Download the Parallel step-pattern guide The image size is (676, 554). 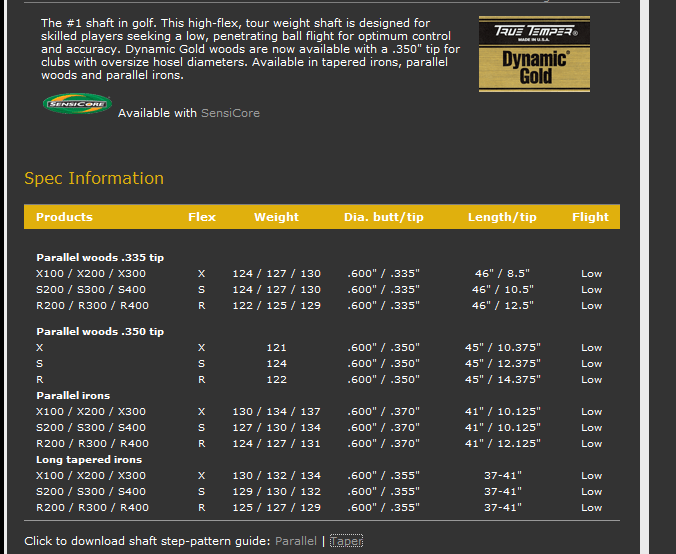click(x=296, y=541)
